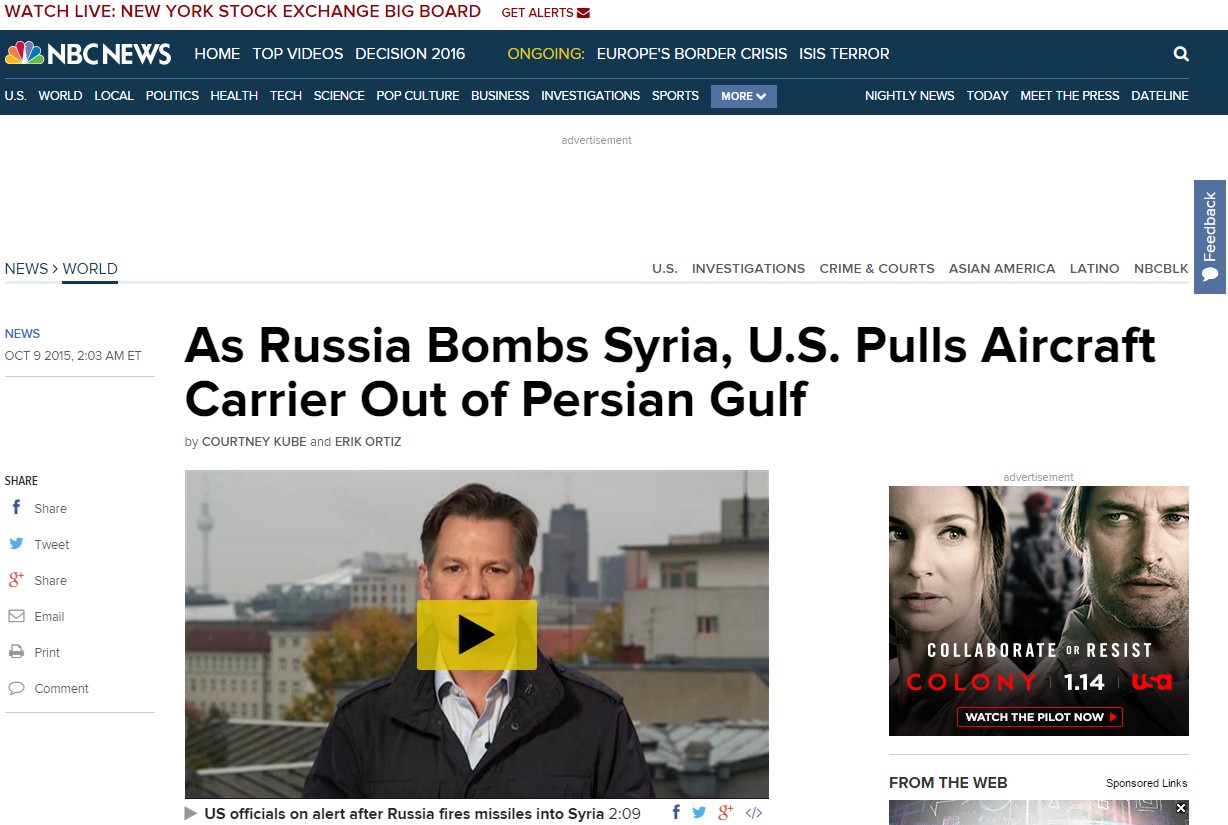1228x825 pixels.
Task: Select the POP CULTURE section
Action: [418, 96]
